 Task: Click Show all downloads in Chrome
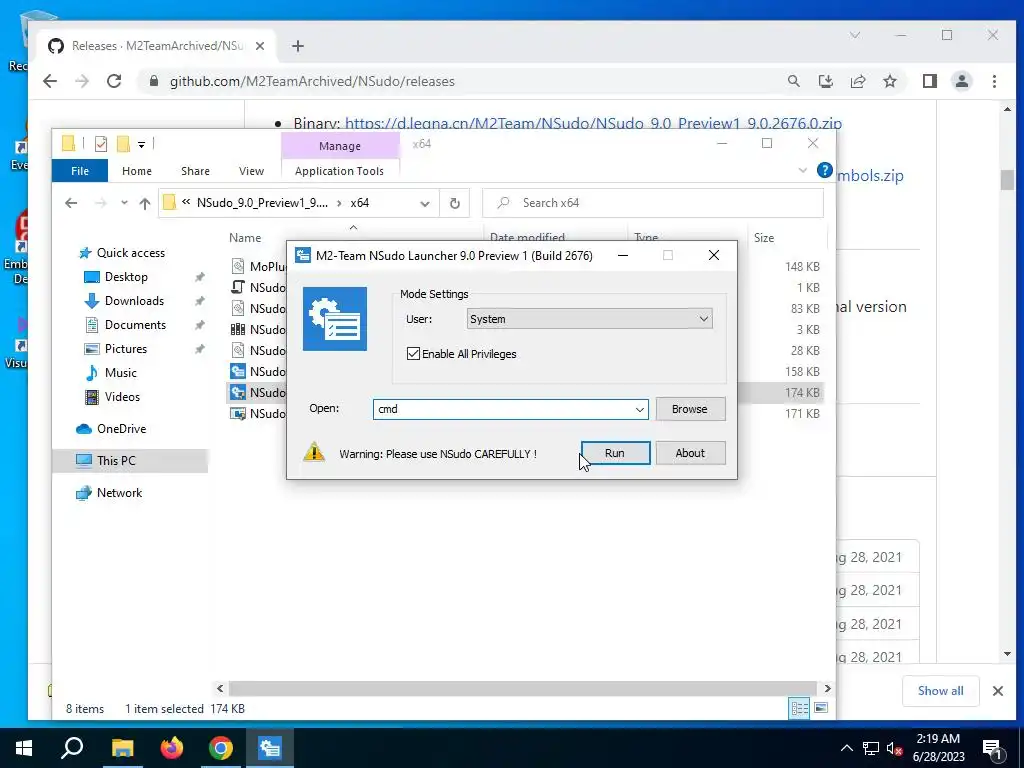(940, 691)
